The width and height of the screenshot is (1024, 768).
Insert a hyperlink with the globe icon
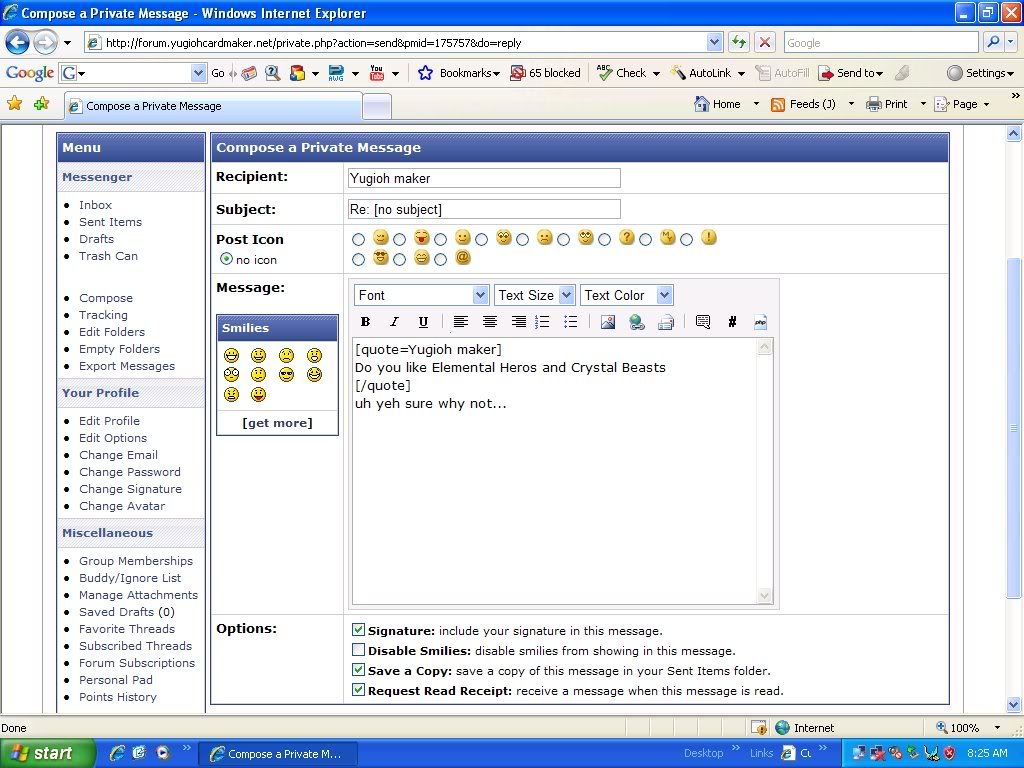tap(636, 322)
